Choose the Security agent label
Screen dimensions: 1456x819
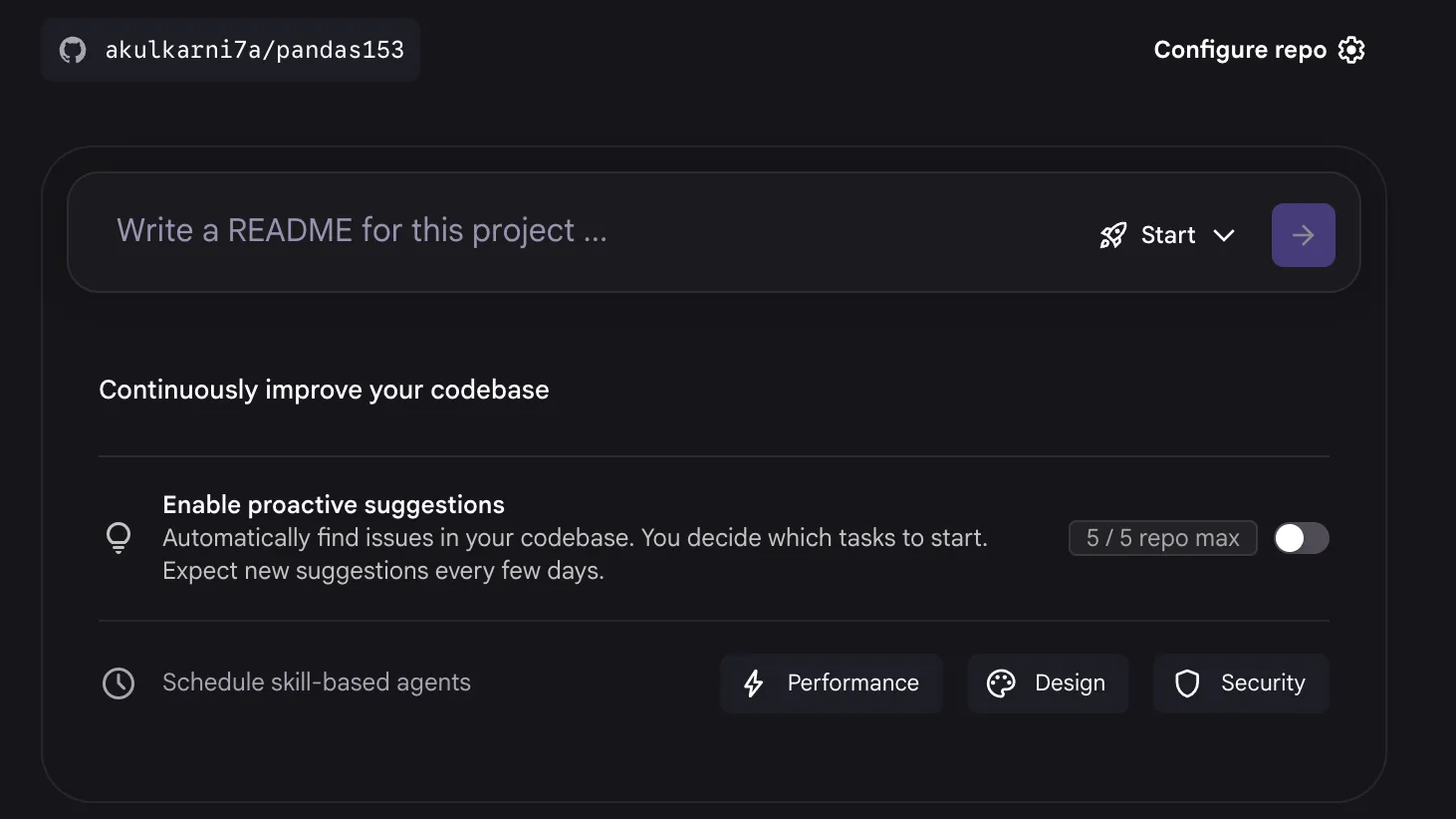pyautogui.click(x=1263, y=683)
